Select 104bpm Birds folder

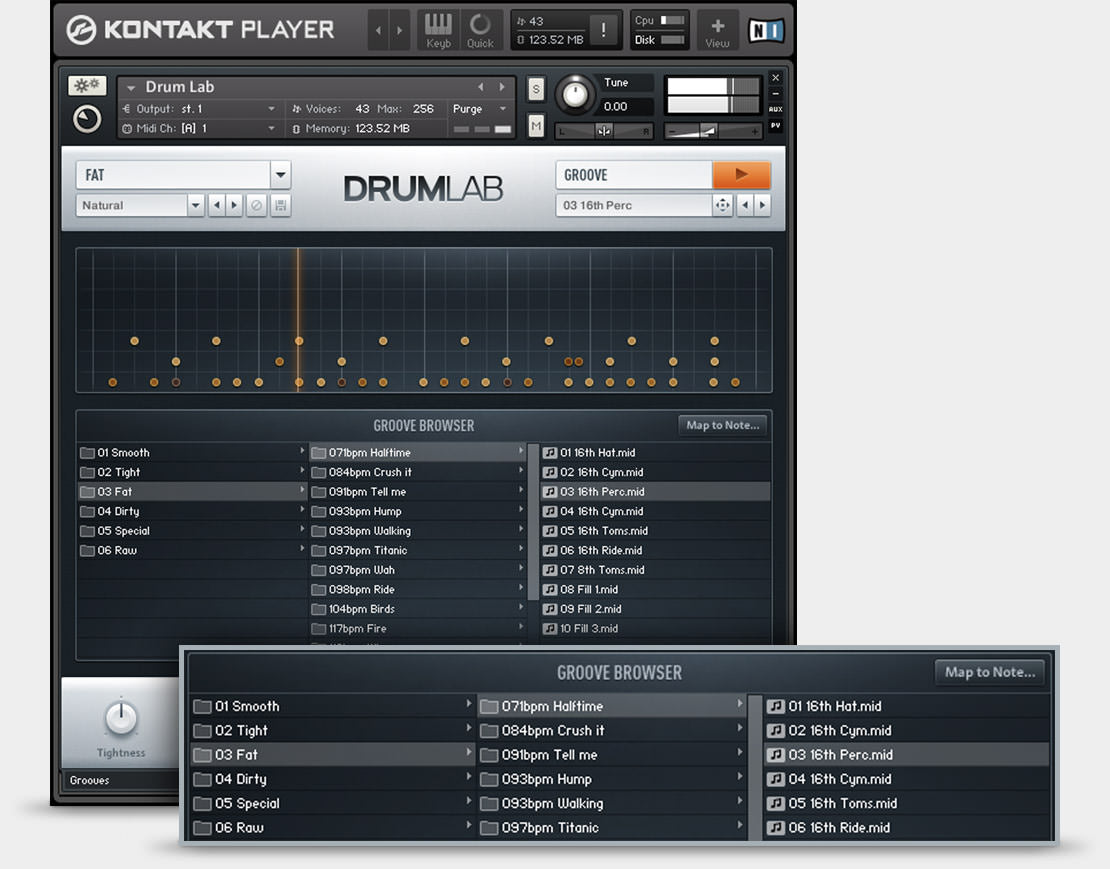coord(418,609)
